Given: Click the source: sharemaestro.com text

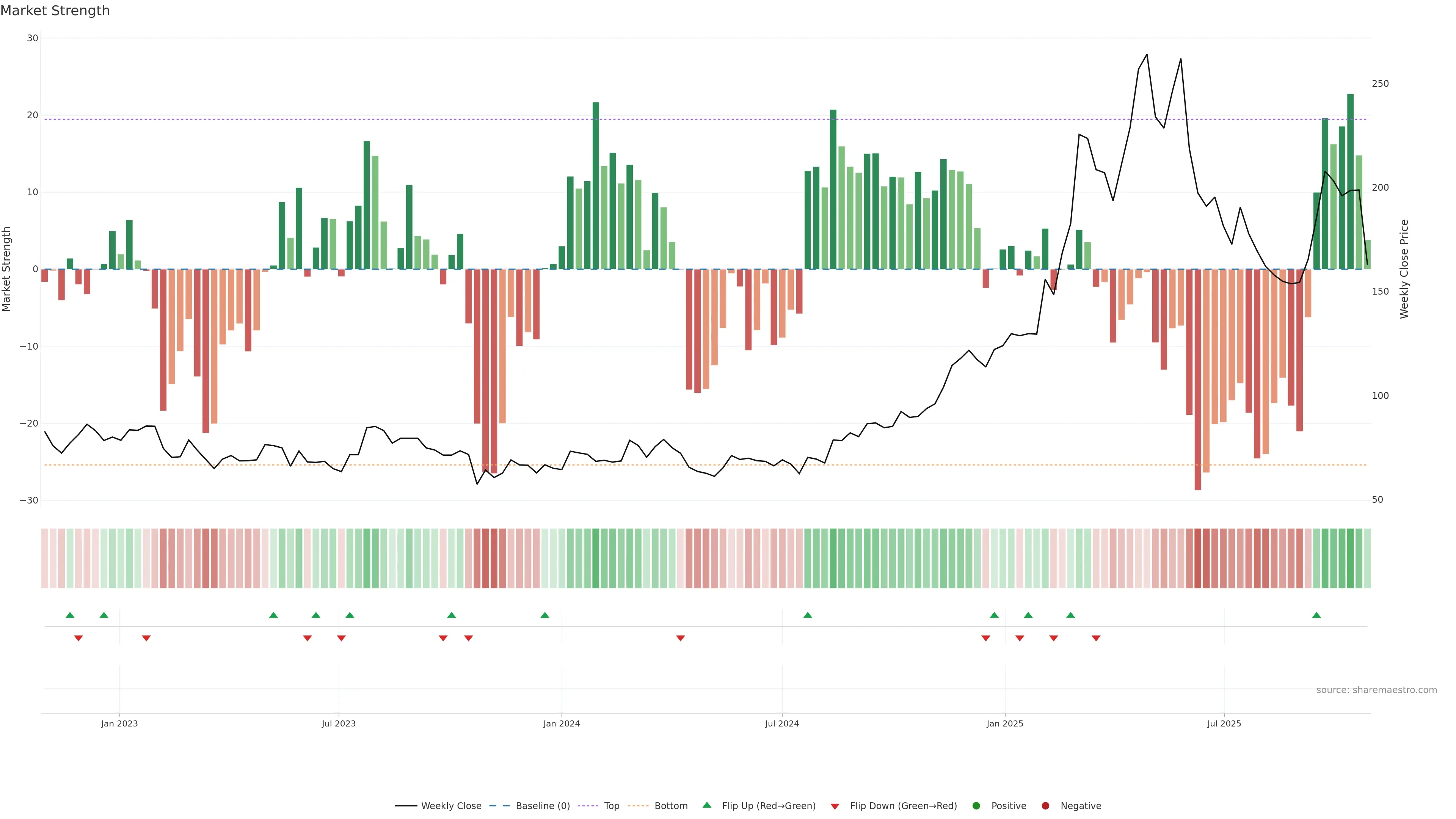Looking at the screenshot, I should click(x=1376, y=690).
